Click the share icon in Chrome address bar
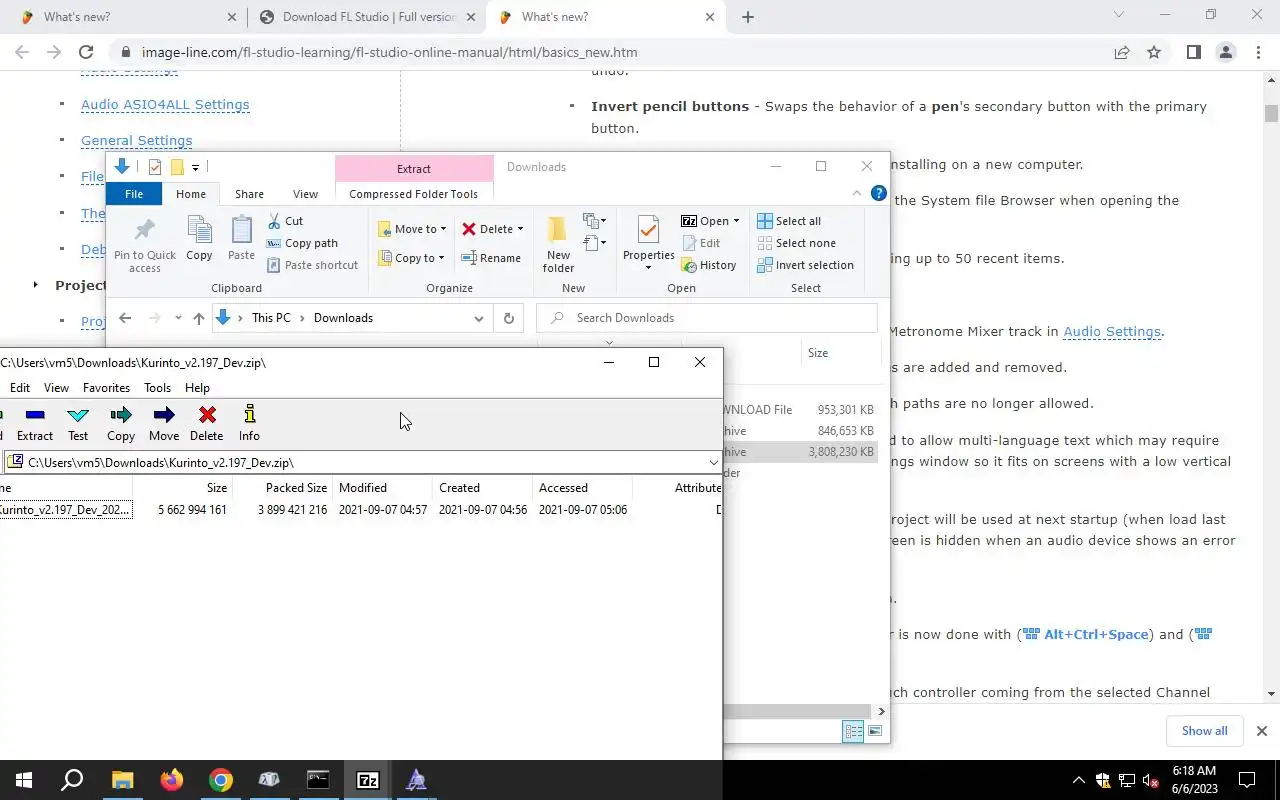The height and width of the screenshot is (800, 1280). point(1122,52)
